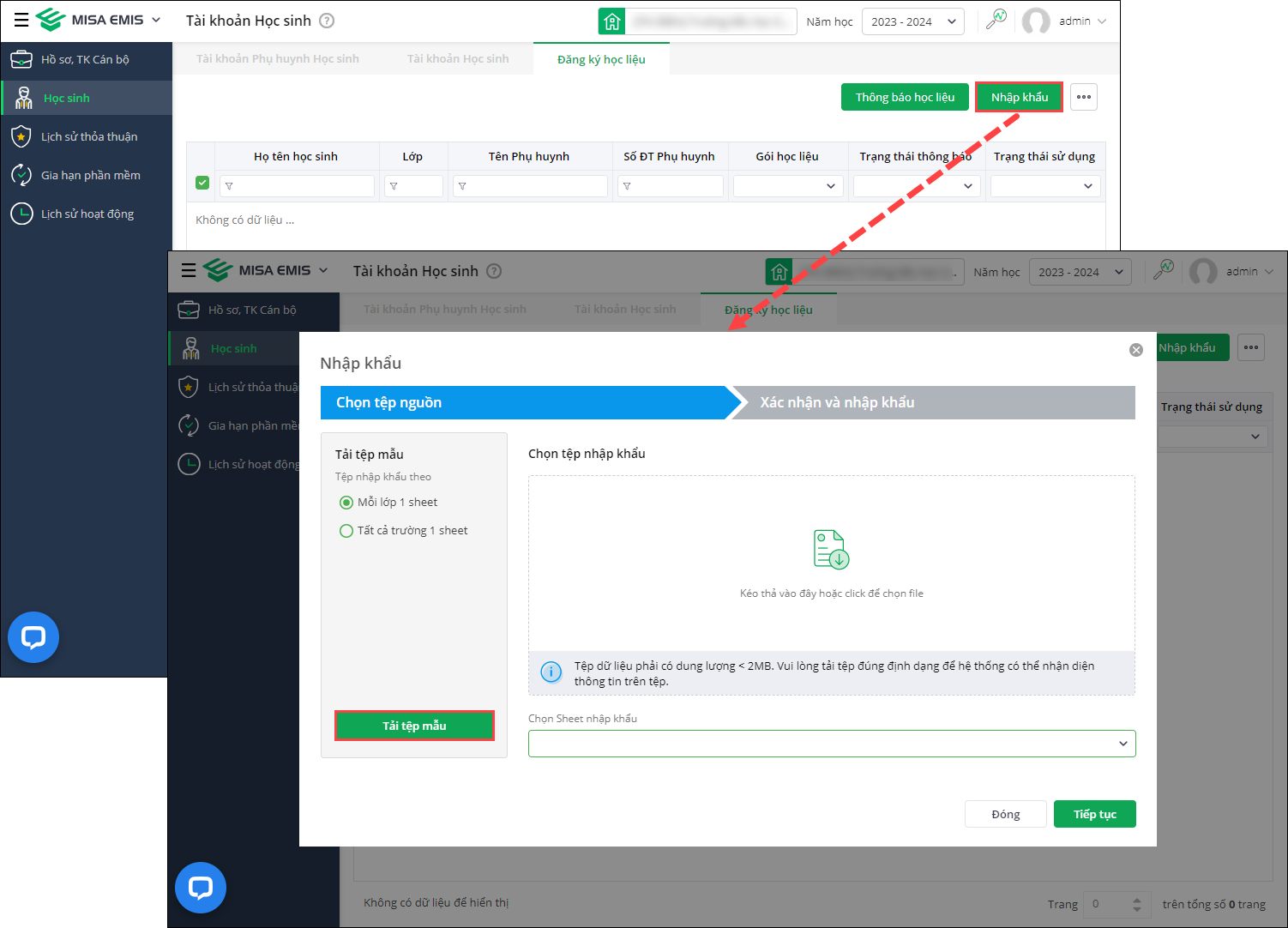Open the Năm học 2023 - 2024 dropdown, front window
This screenshot has height=928, width=1288.
coord(1080,272)
